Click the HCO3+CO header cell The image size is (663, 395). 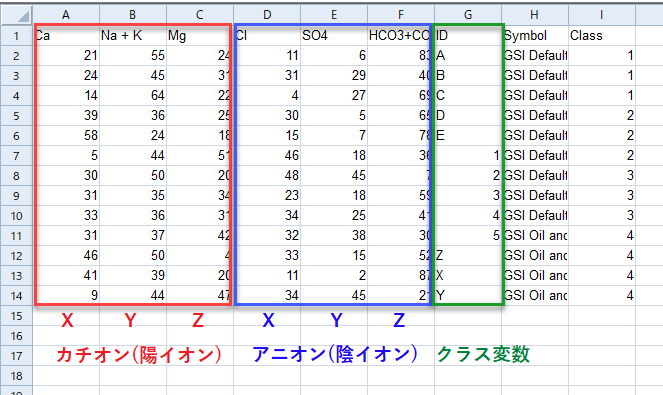401,35
